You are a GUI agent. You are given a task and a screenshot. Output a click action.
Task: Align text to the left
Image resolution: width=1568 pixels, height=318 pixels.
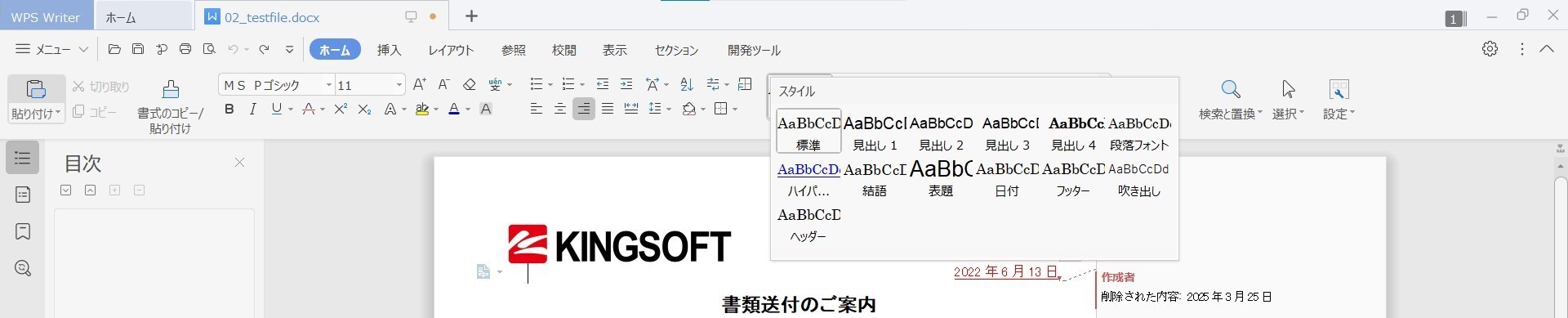tap(537, 109)
